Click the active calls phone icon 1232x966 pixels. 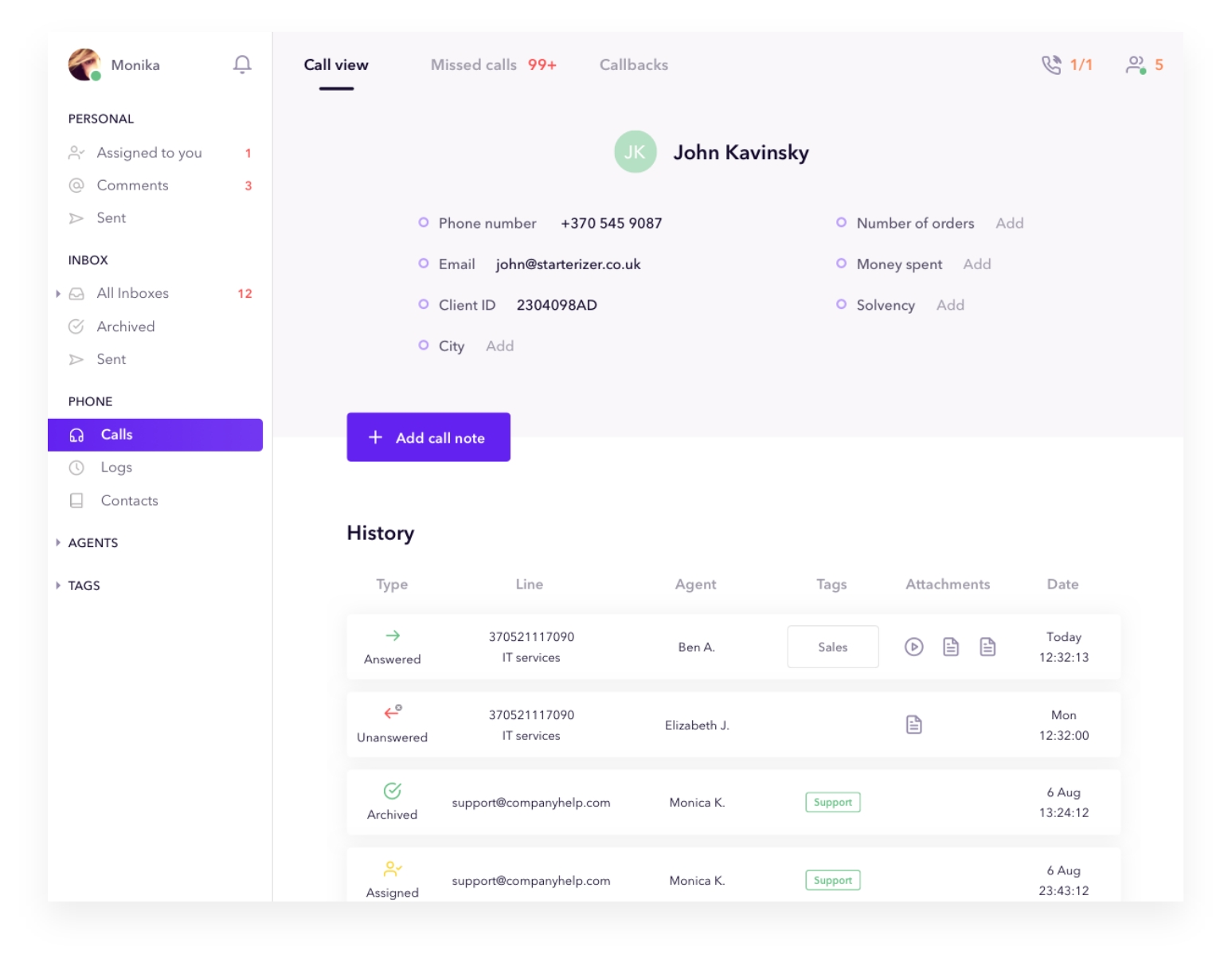1051,65
